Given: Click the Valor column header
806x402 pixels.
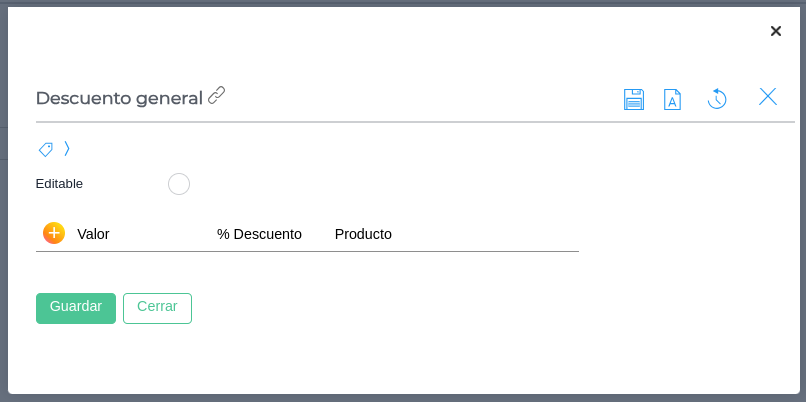Looking at the screenshot, I should point(93,234).
